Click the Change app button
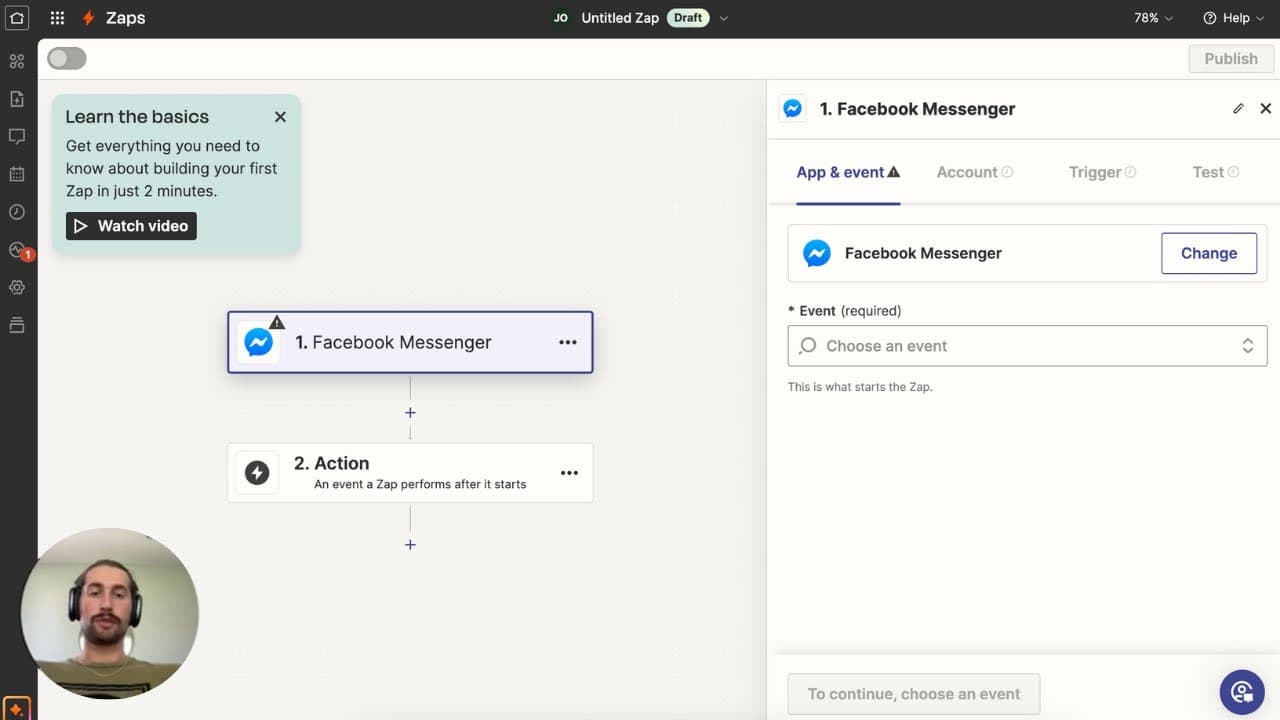 pos(1209,253)
